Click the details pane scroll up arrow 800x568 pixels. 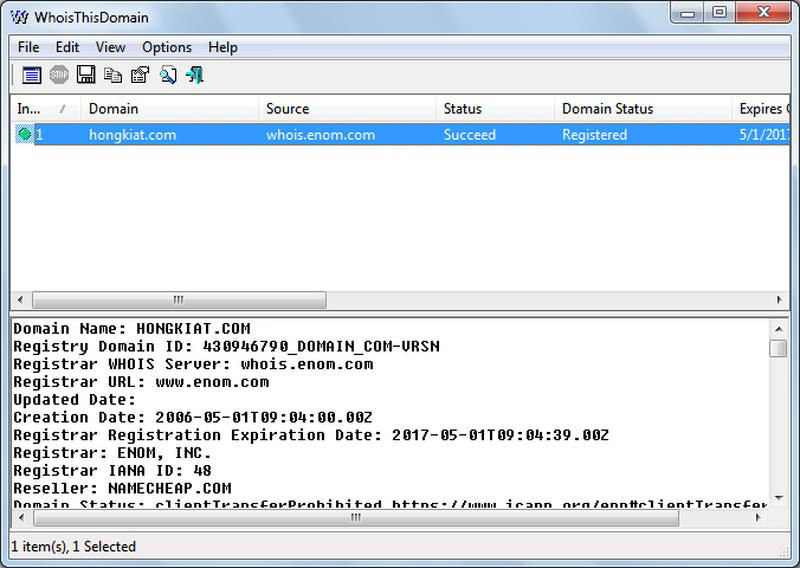pos(779,329)
